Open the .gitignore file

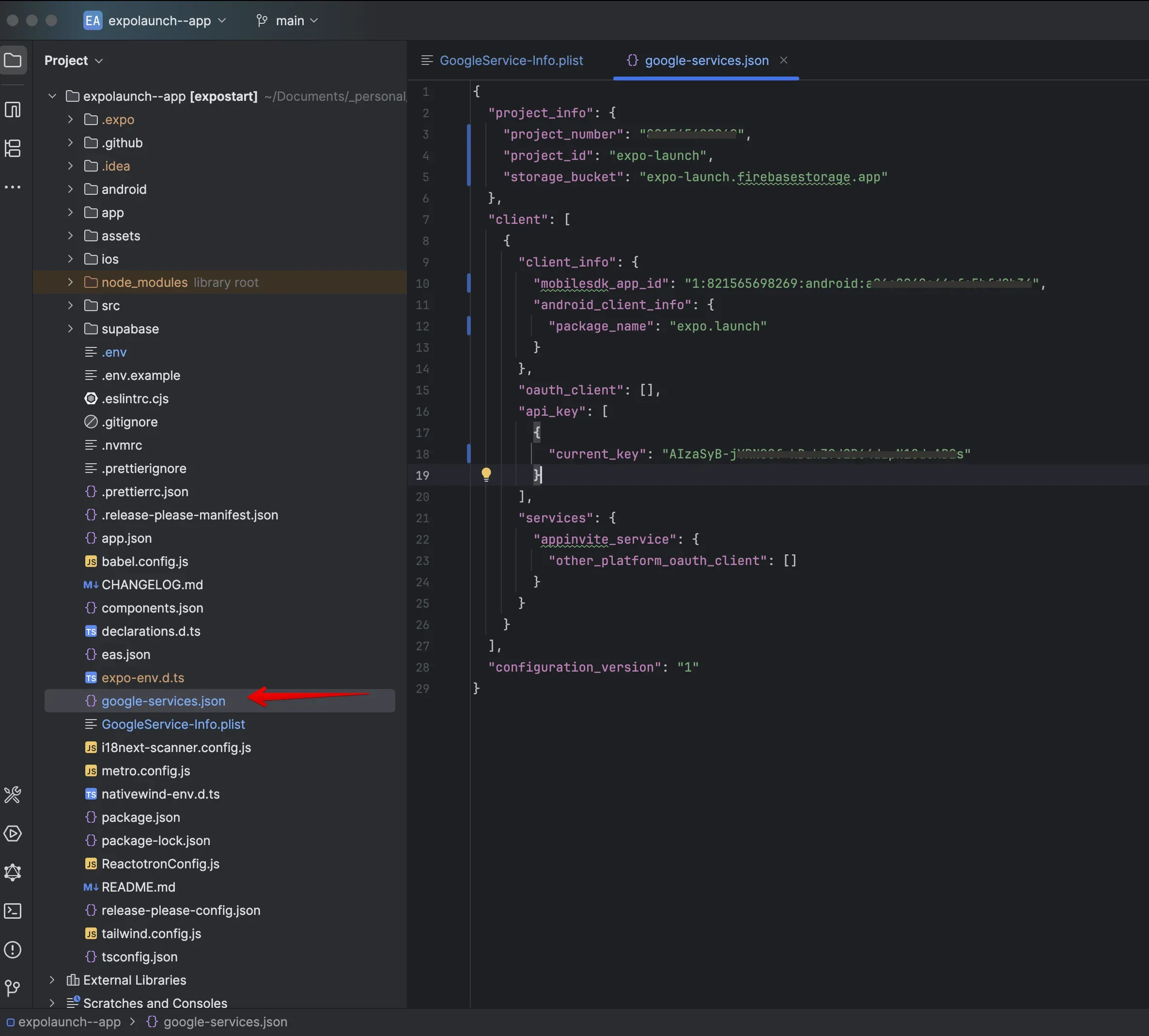click(x=130, y=423)
